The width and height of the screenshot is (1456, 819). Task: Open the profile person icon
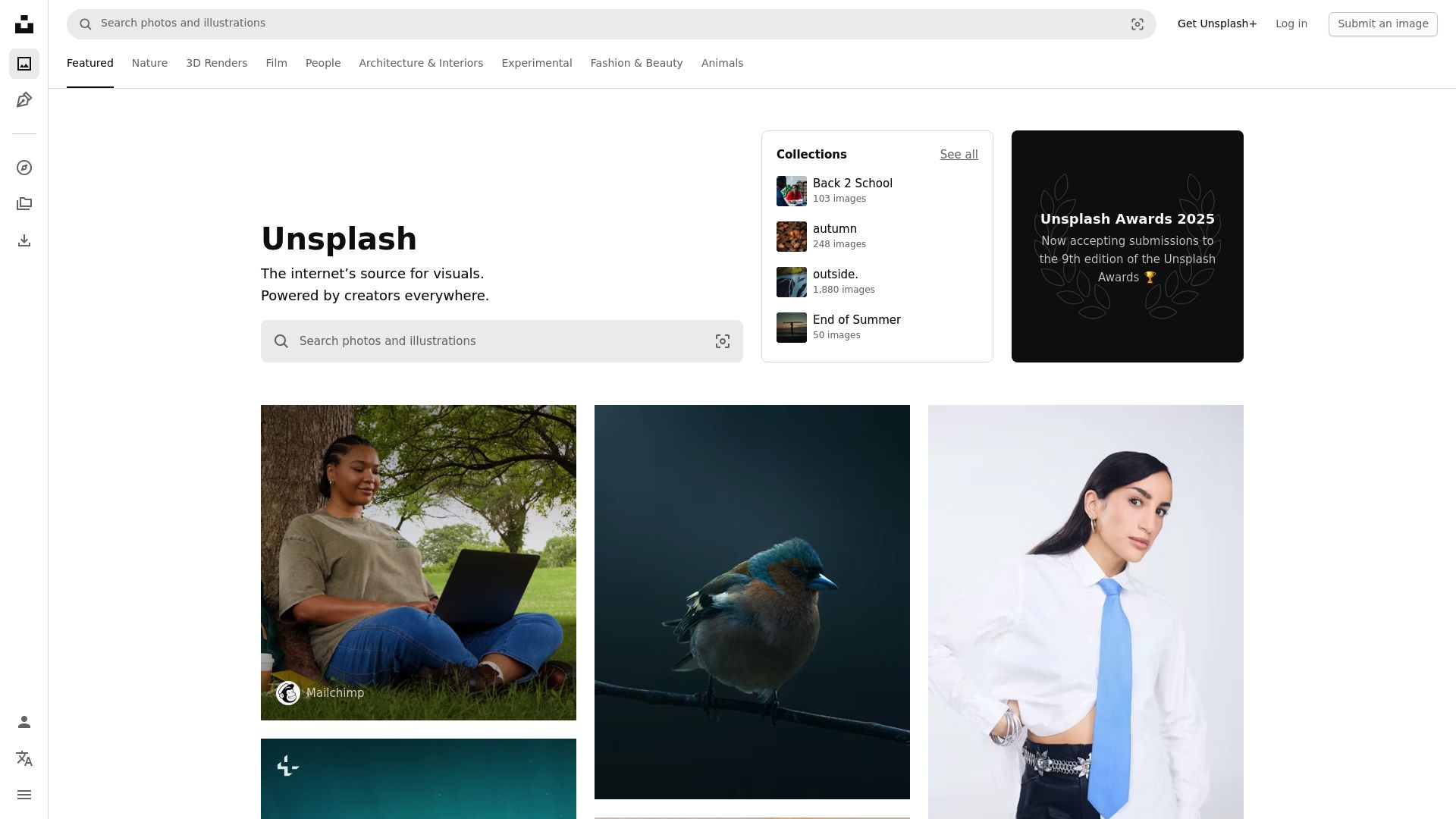pyautogui.click(x=24, y=722)
